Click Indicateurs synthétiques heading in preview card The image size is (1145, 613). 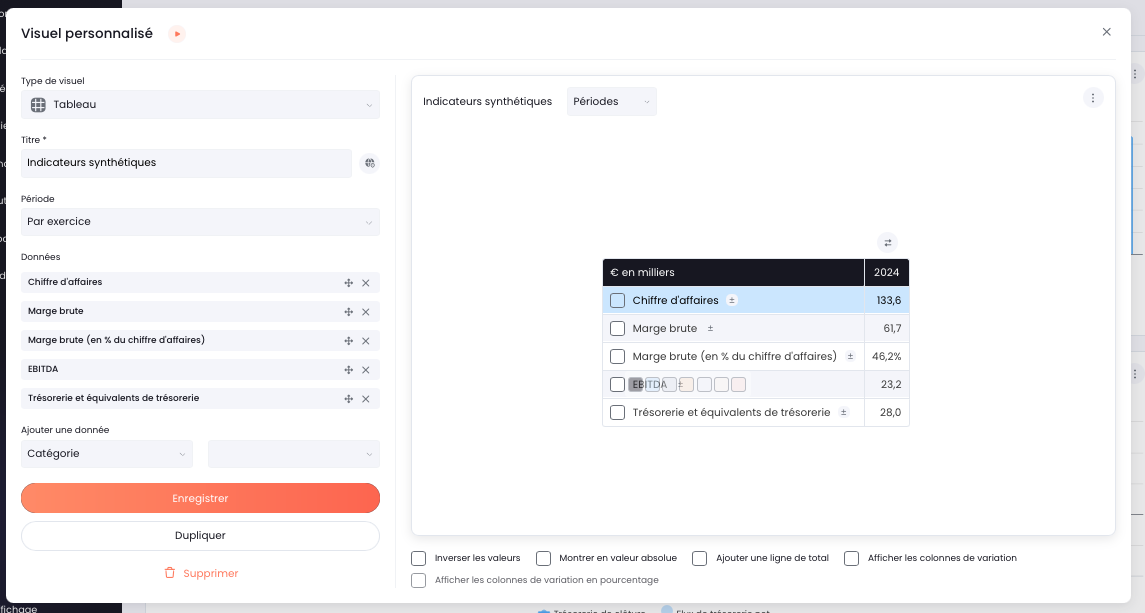pyautogui.click(x=487, y=102)
